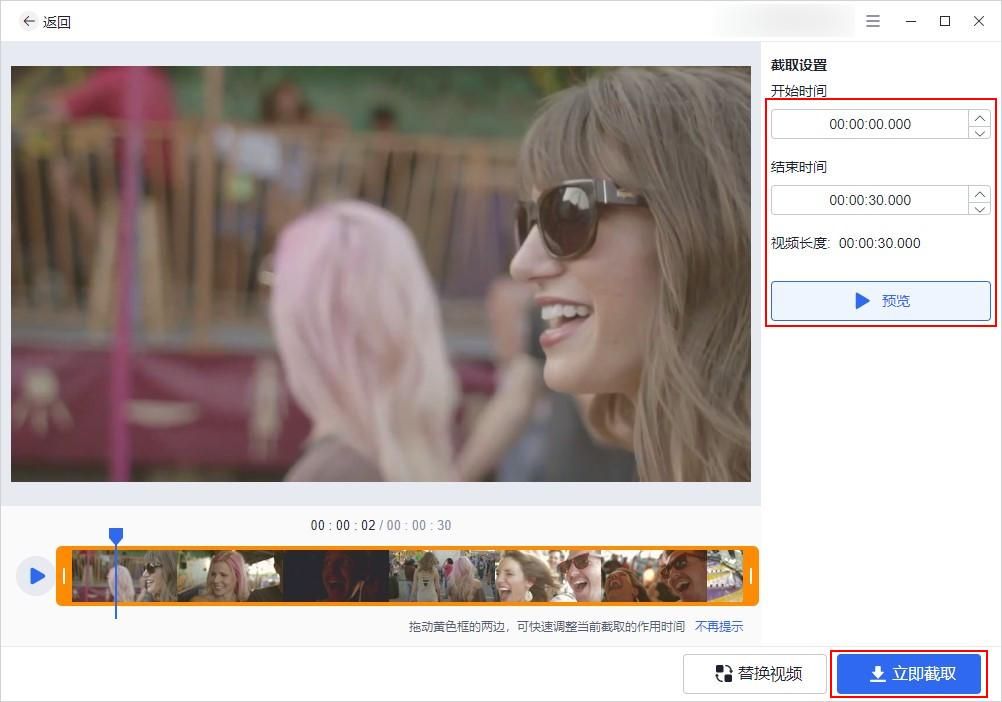Decrease the start time with down arrow
1002x702 pixels.
(980, 132)
